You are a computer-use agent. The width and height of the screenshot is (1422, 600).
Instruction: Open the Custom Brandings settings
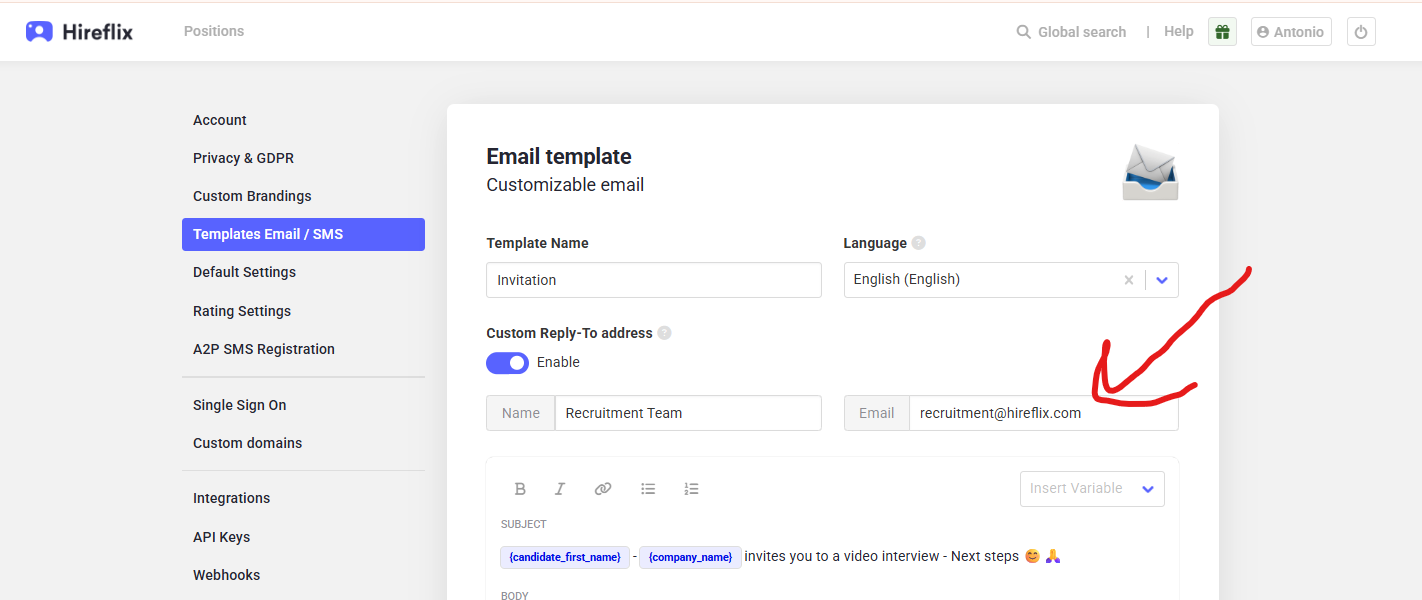click(252, 196)
